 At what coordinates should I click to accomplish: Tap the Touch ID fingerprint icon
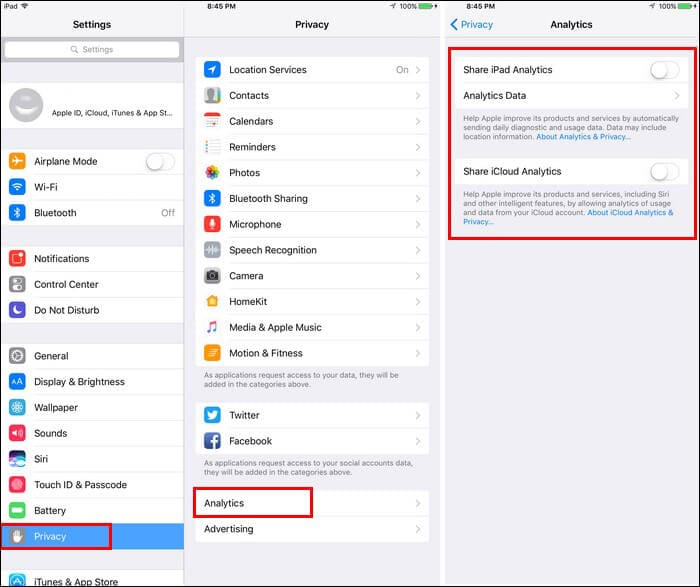pos(17,484)
